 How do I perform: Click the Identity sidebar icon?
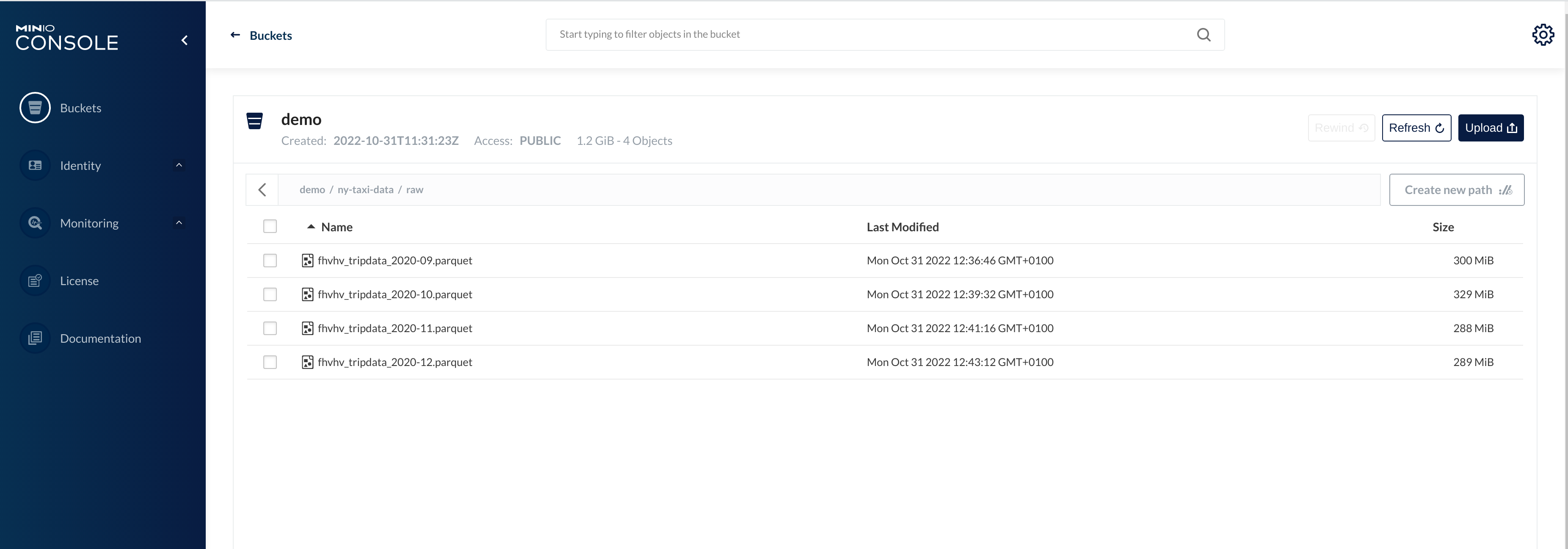click(35, 166)
